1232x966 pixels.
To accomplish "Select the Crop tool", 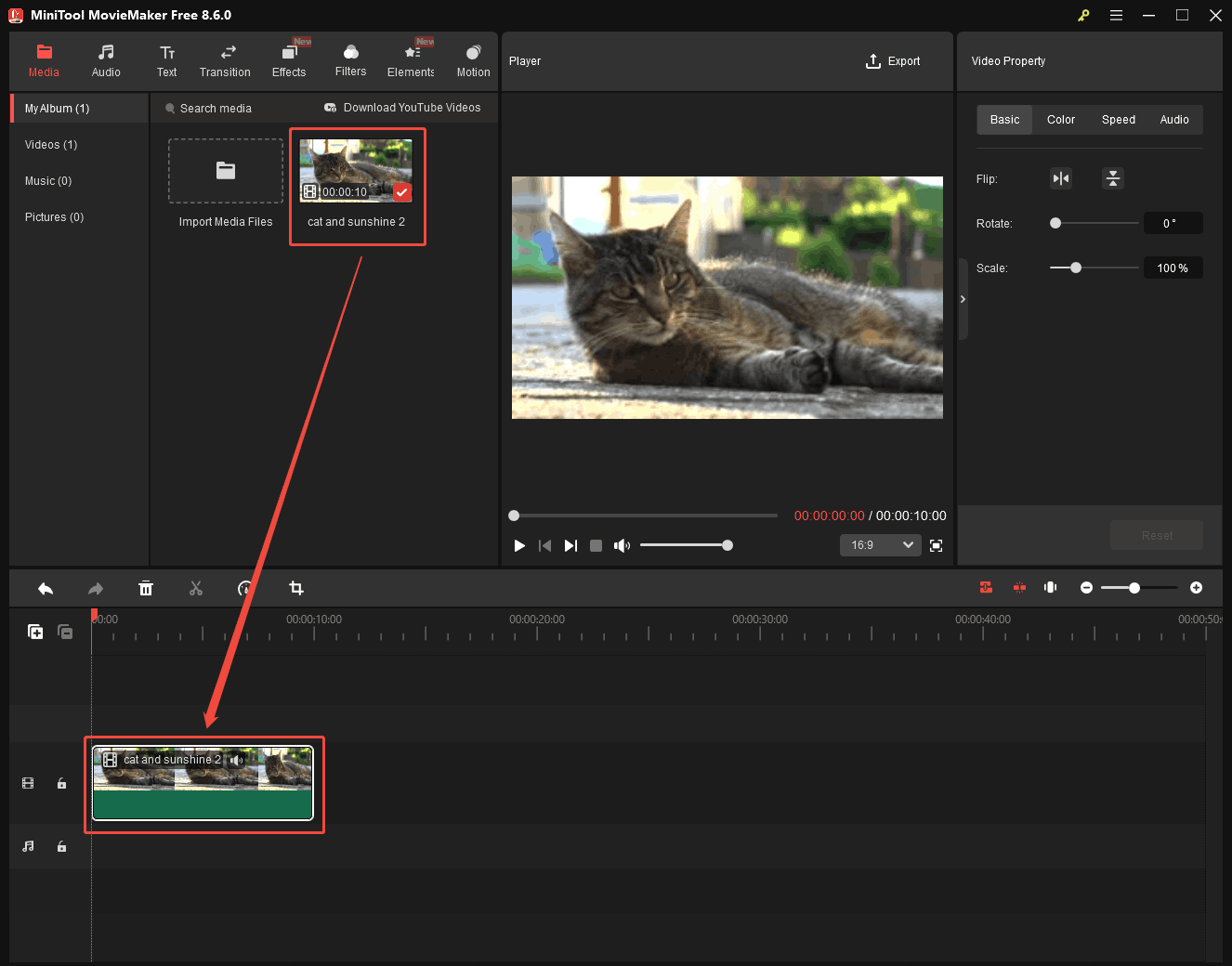I will click(296, 588).
